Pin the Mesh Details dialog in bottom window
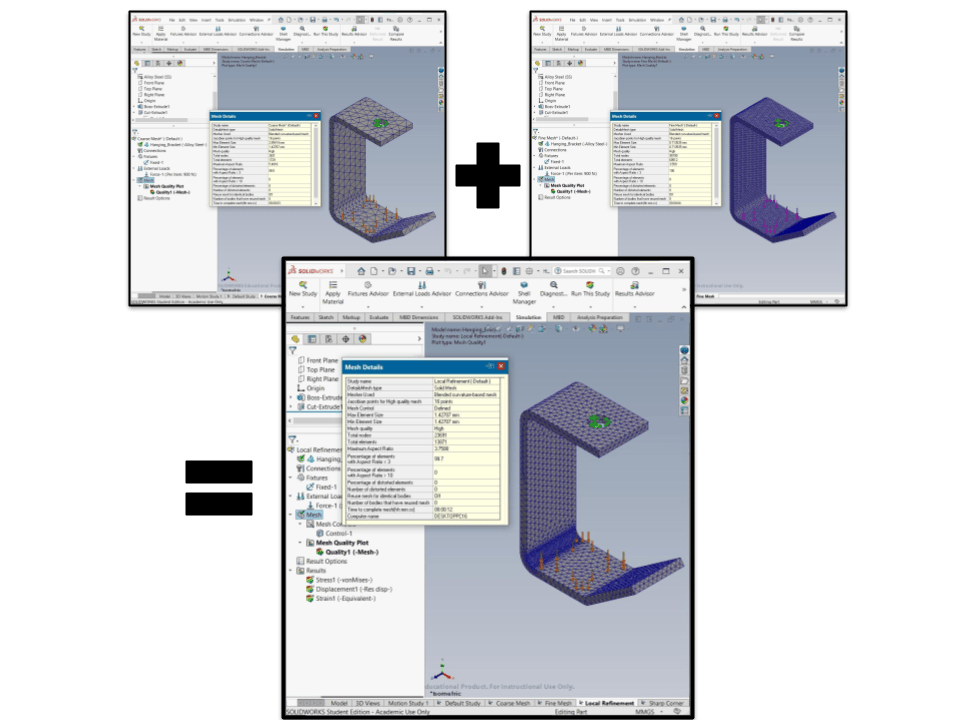 tap(490, 366)
